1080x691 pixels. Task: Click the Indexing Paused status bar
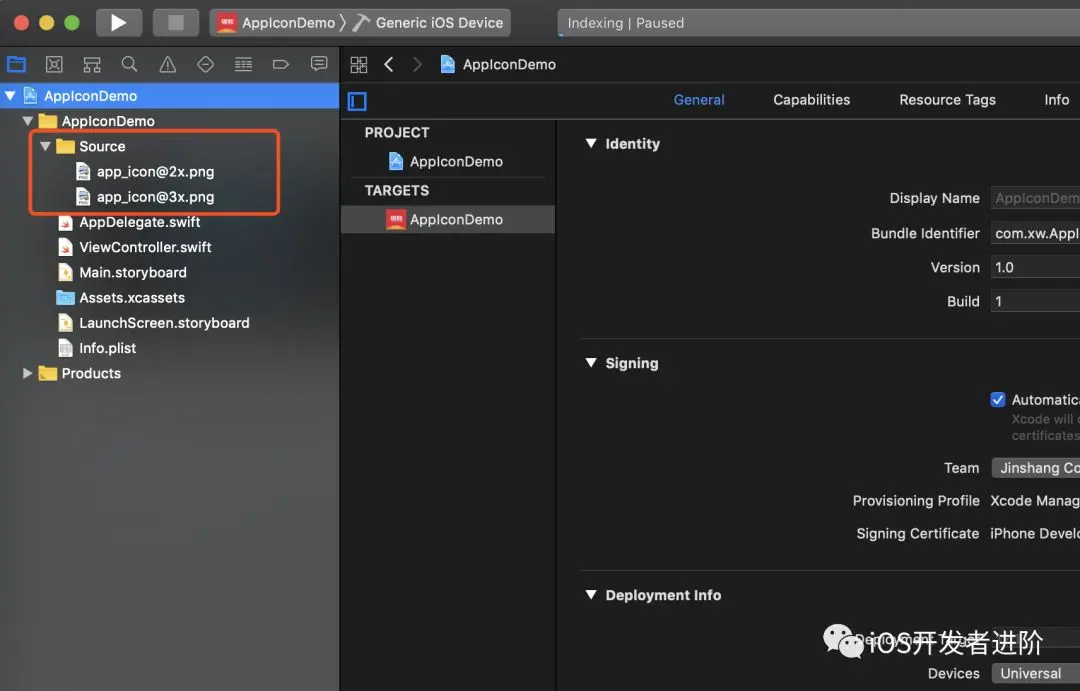(818, 23)
